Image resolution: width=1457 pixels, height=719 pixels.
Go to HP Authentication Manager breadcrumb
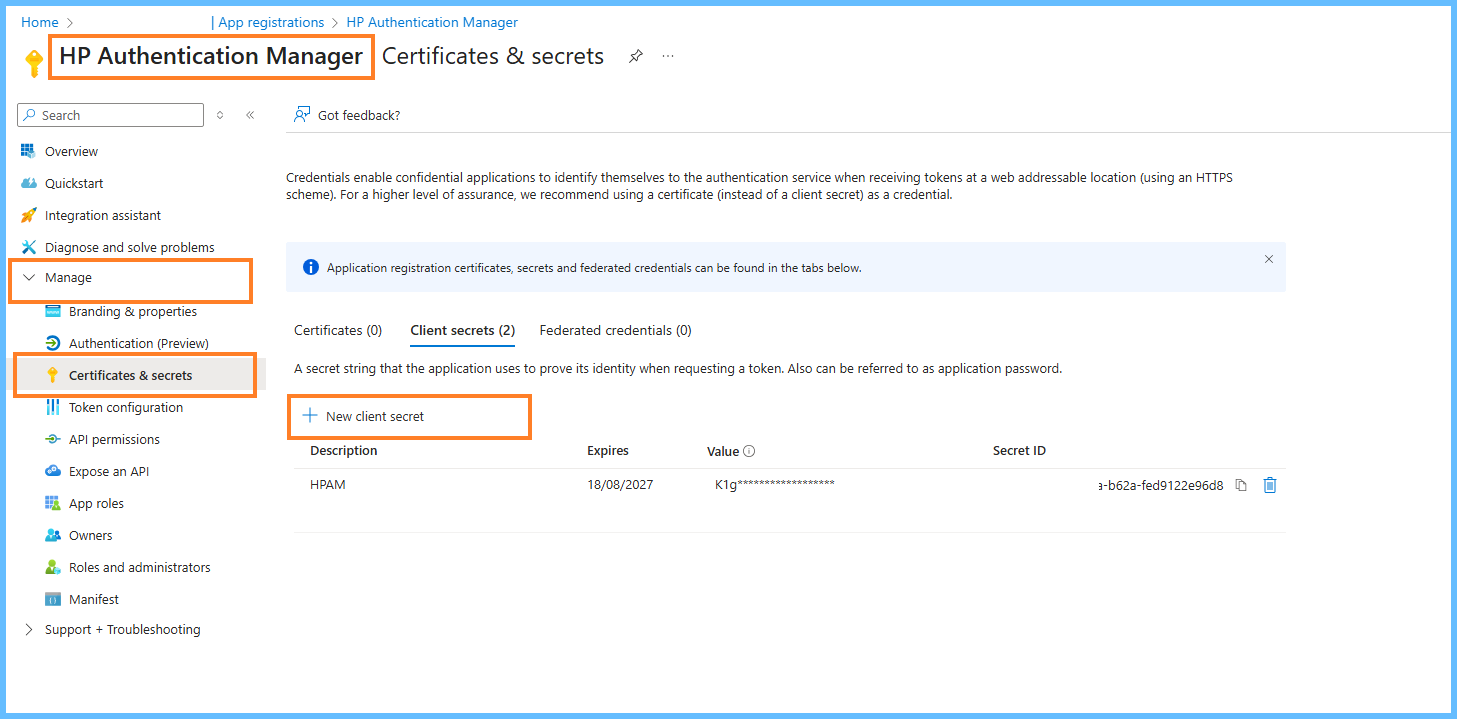(x=432, y=22)
